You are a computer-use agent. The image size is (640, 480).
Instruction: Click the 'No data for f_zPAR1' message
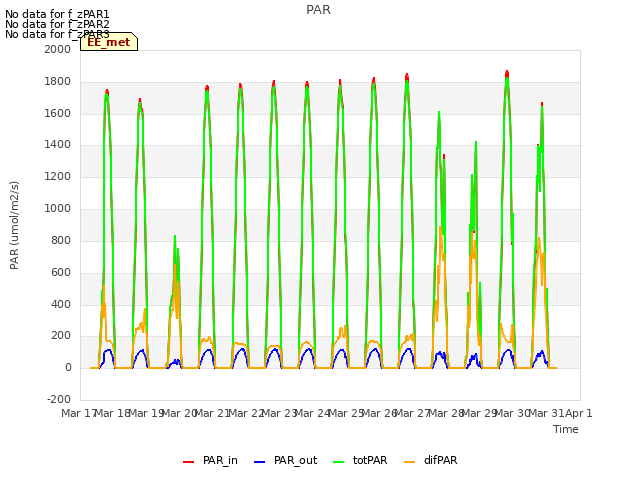(57, 15)
